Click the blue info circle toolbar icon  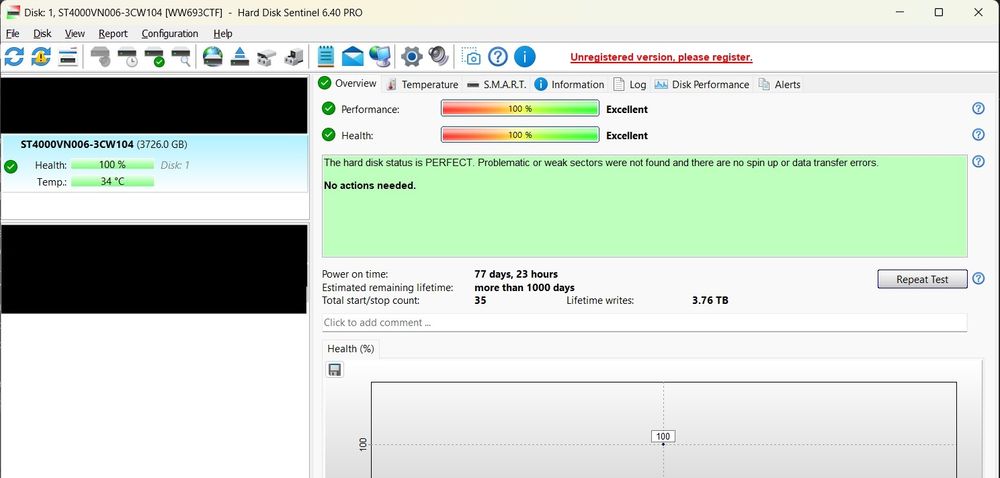click(x=524, y=57)
